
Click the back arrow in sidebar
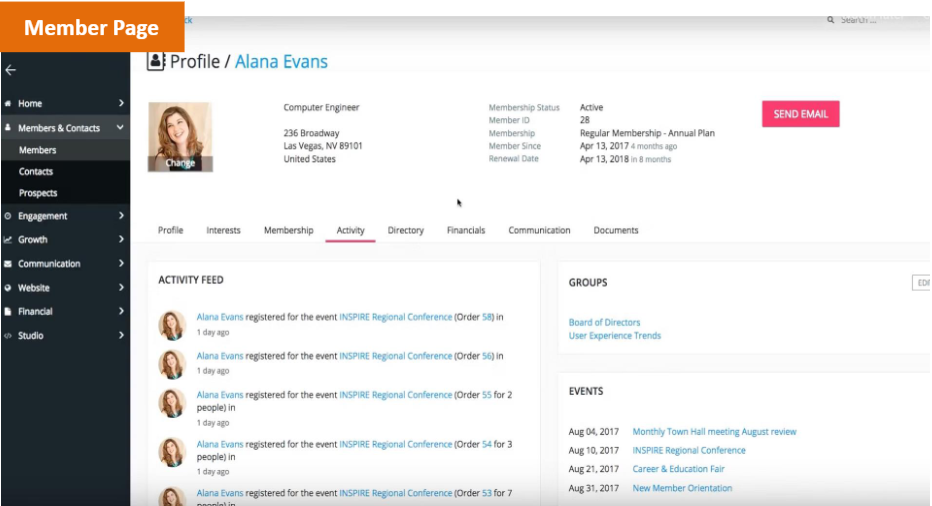coord(11,70)
